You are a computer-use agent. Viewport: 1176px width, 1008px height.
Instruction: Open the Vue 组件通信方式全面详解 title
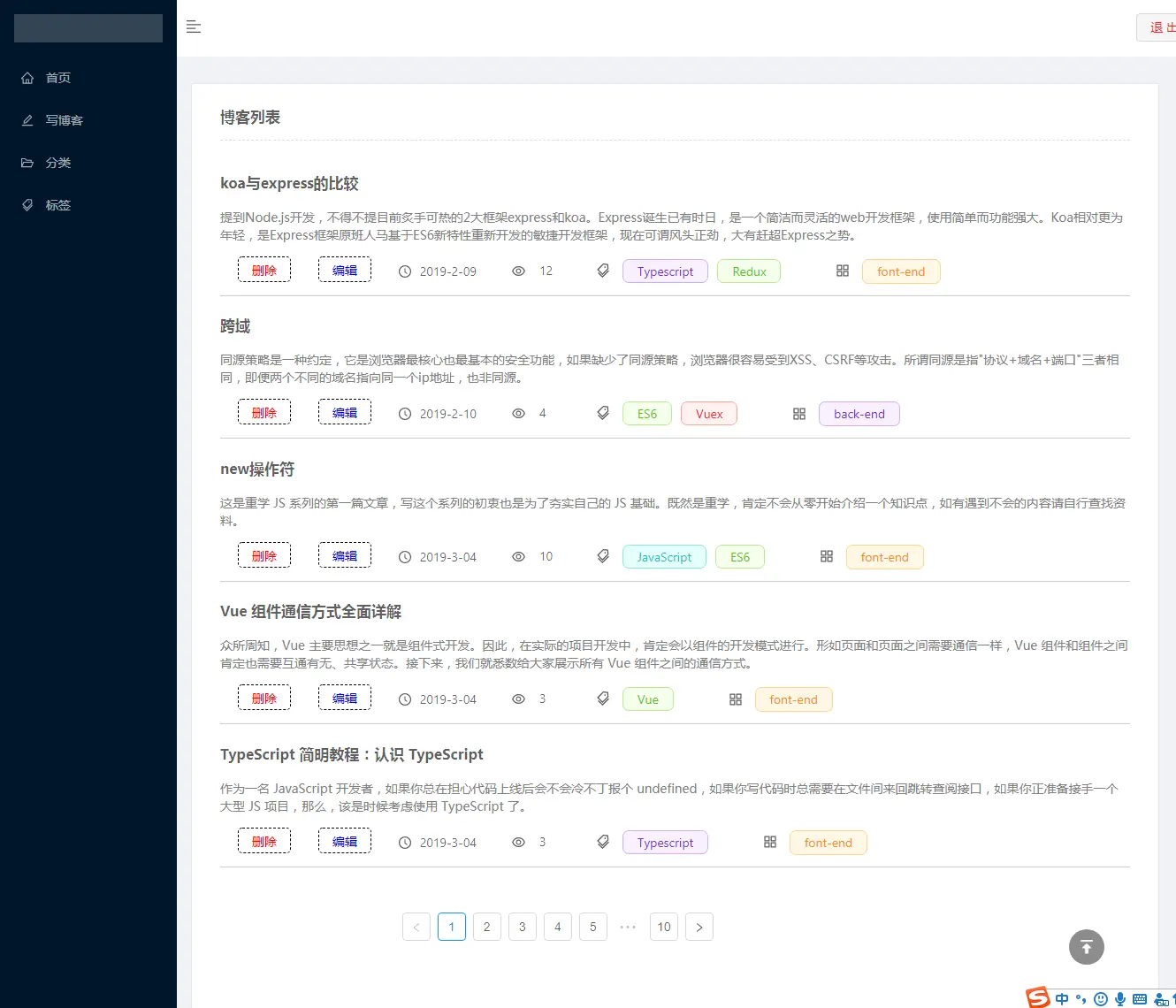click(310, 612)
